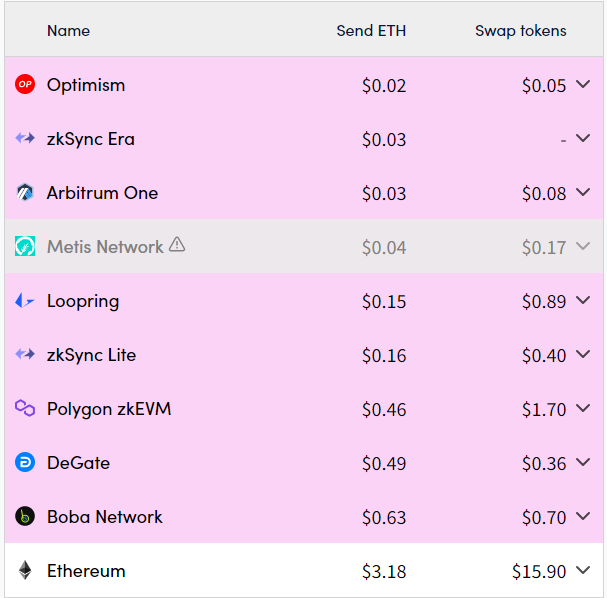Click the Boba Network black logo icon

[x=25, y=516]
